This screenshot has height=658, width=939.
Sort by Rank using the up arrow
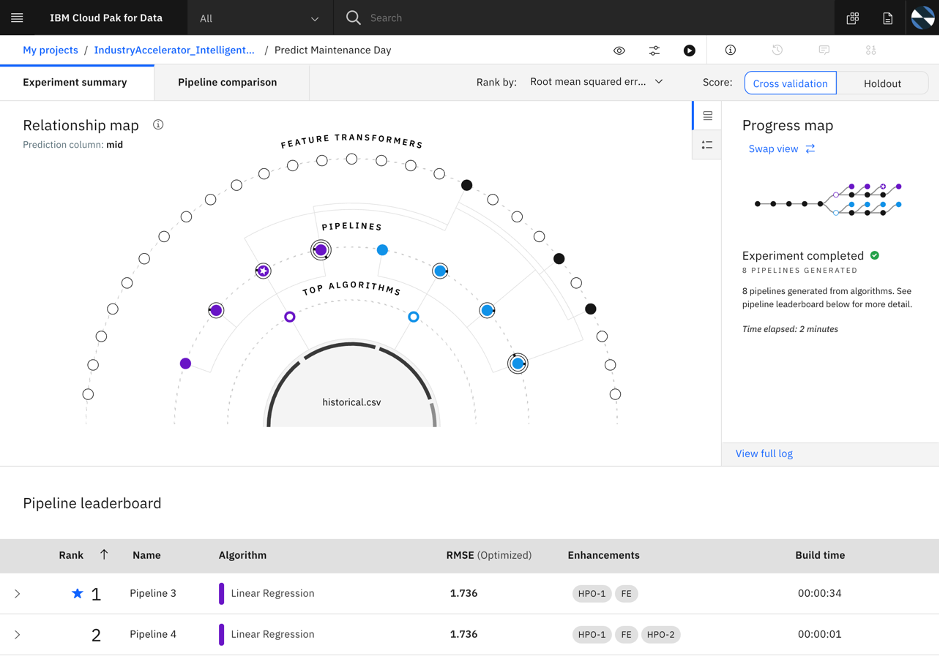coord(104,554)
